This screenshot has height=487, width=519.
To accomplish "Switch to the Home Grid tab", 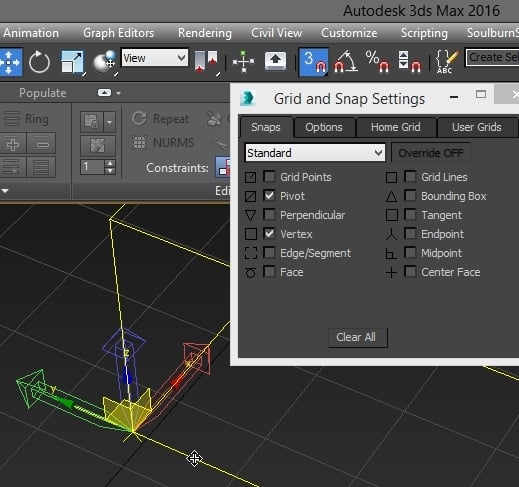I will coord(396,127).
